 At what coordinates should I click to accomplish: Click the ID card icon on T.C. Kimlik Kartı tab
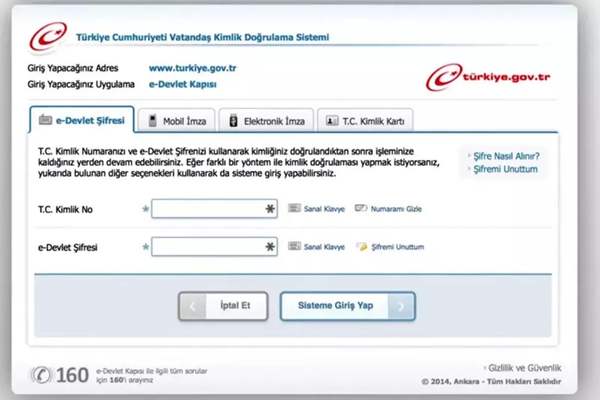[x=332, y=121]
